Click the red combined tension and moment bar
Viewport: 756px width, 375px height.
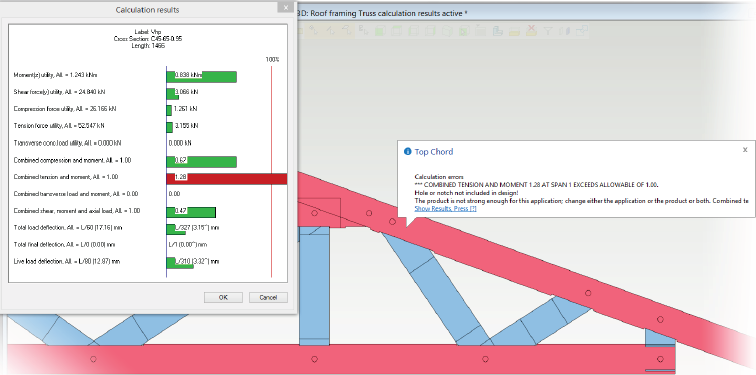click(227, 179)
